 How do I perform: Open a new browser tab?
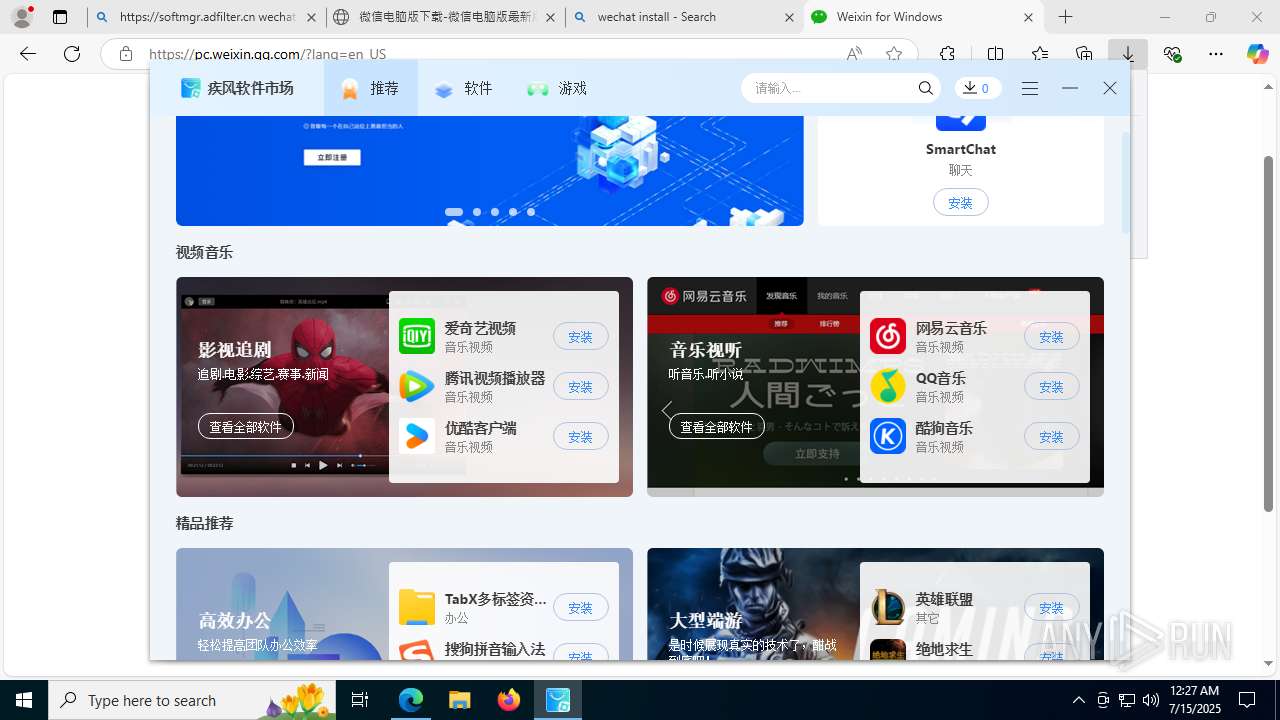tap(1066, 17)
